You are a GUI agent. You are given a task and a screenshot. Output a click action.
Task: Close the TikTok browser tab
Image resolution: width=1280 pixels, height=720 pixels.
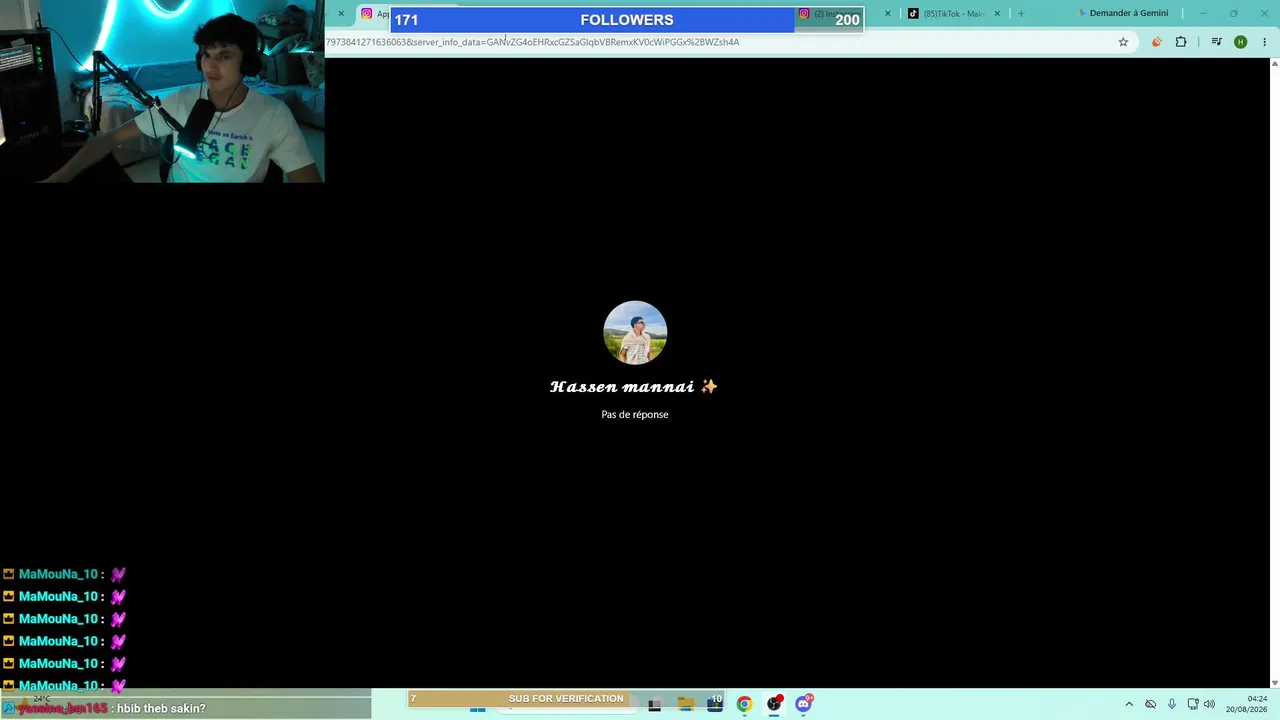(997, 14)
